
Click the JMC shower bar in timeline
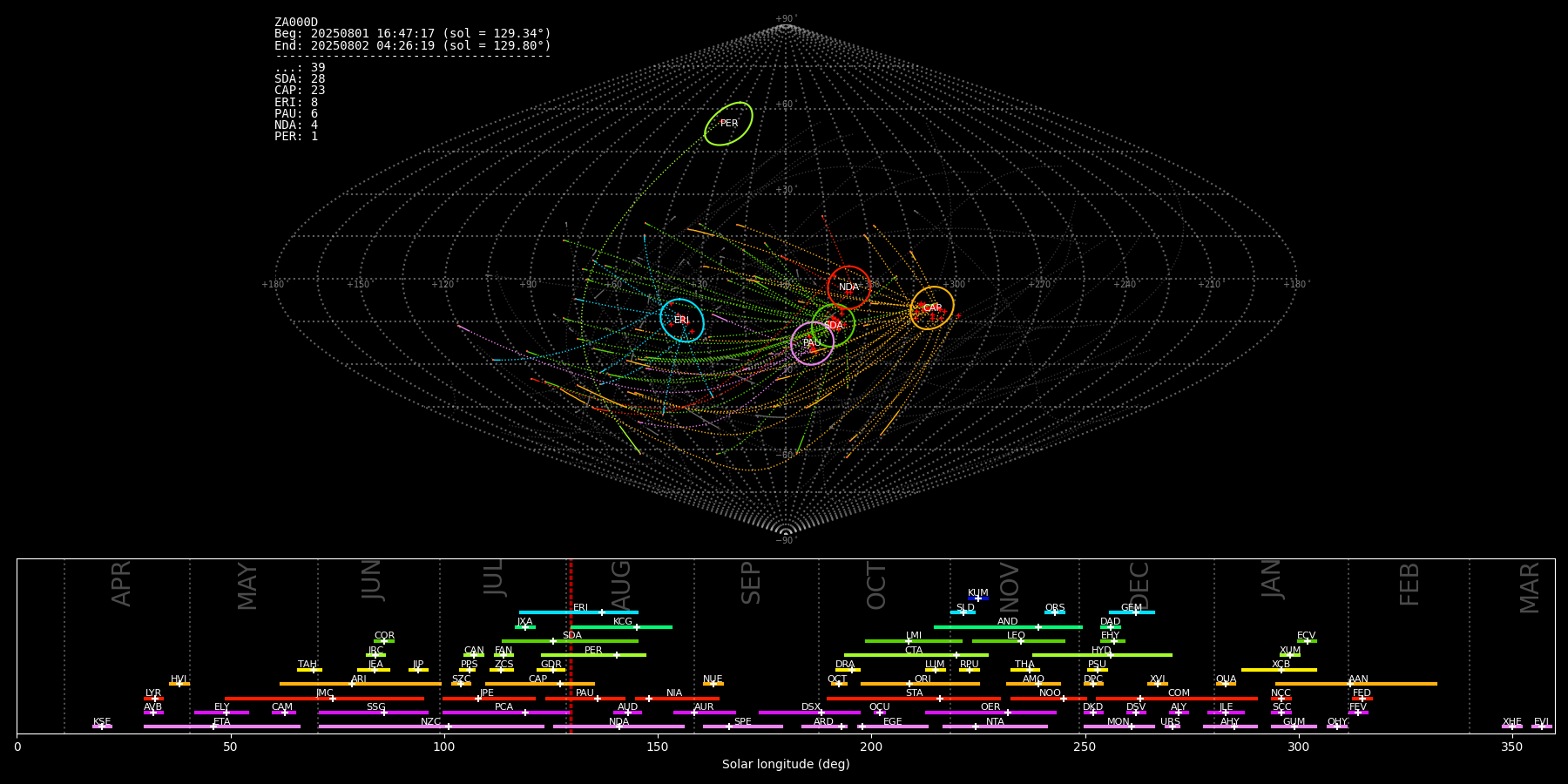click(x=325, y=698)
